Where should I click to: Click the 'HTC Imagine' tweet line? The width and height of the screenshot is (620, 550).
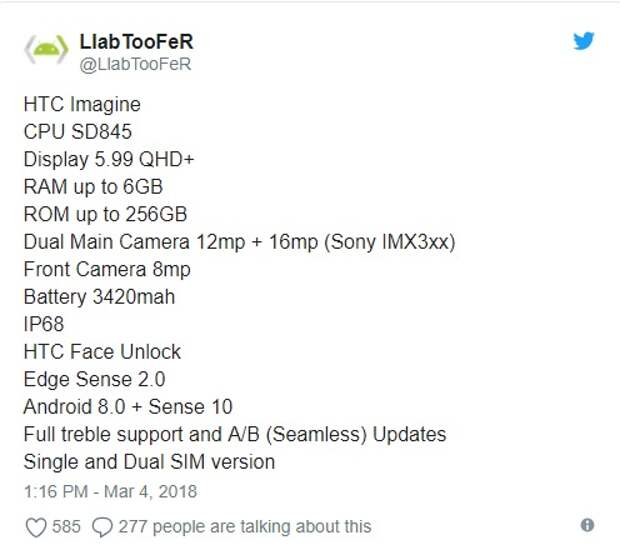click(82, 104)
